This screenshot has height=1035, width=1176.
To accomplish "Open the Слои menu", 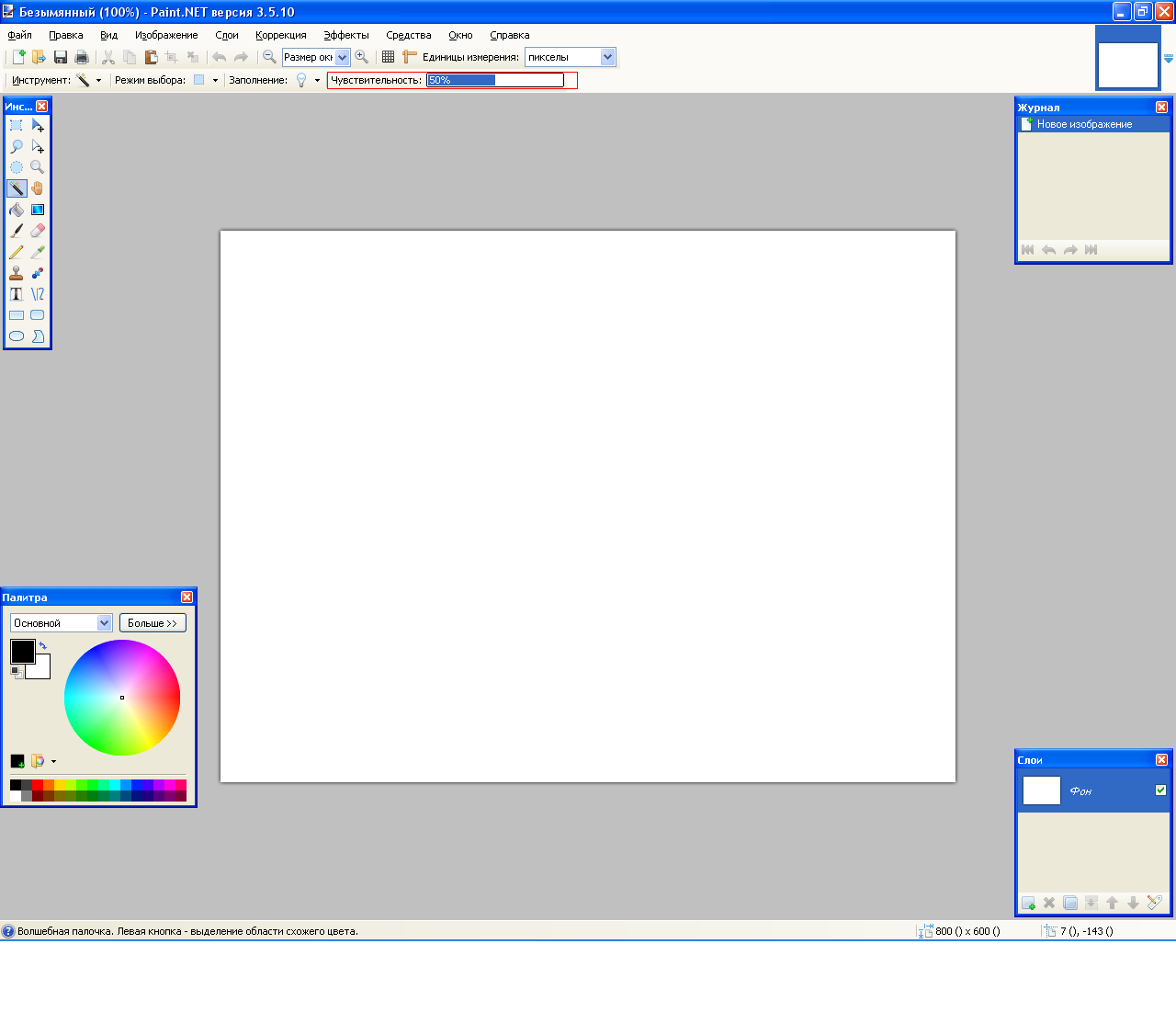I will 227,36.
